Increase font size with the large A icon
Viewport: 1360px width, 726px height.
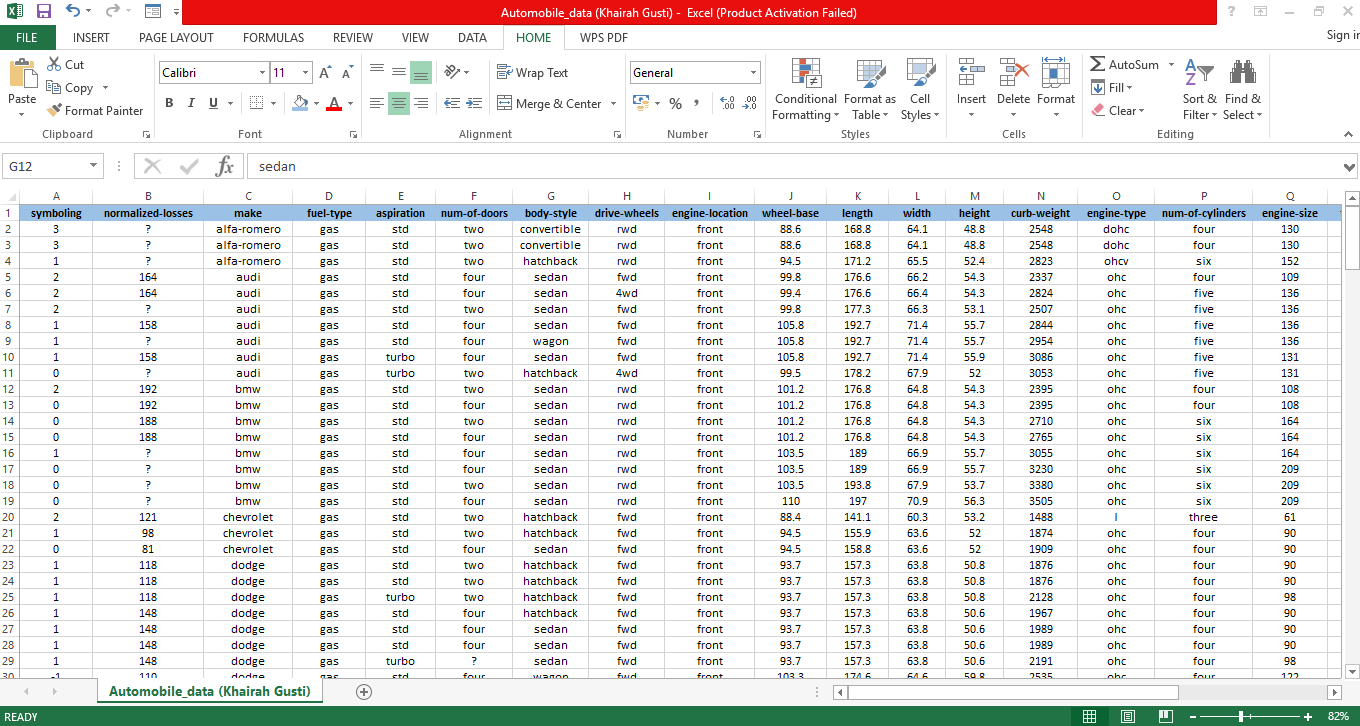[x=325, y=73]
